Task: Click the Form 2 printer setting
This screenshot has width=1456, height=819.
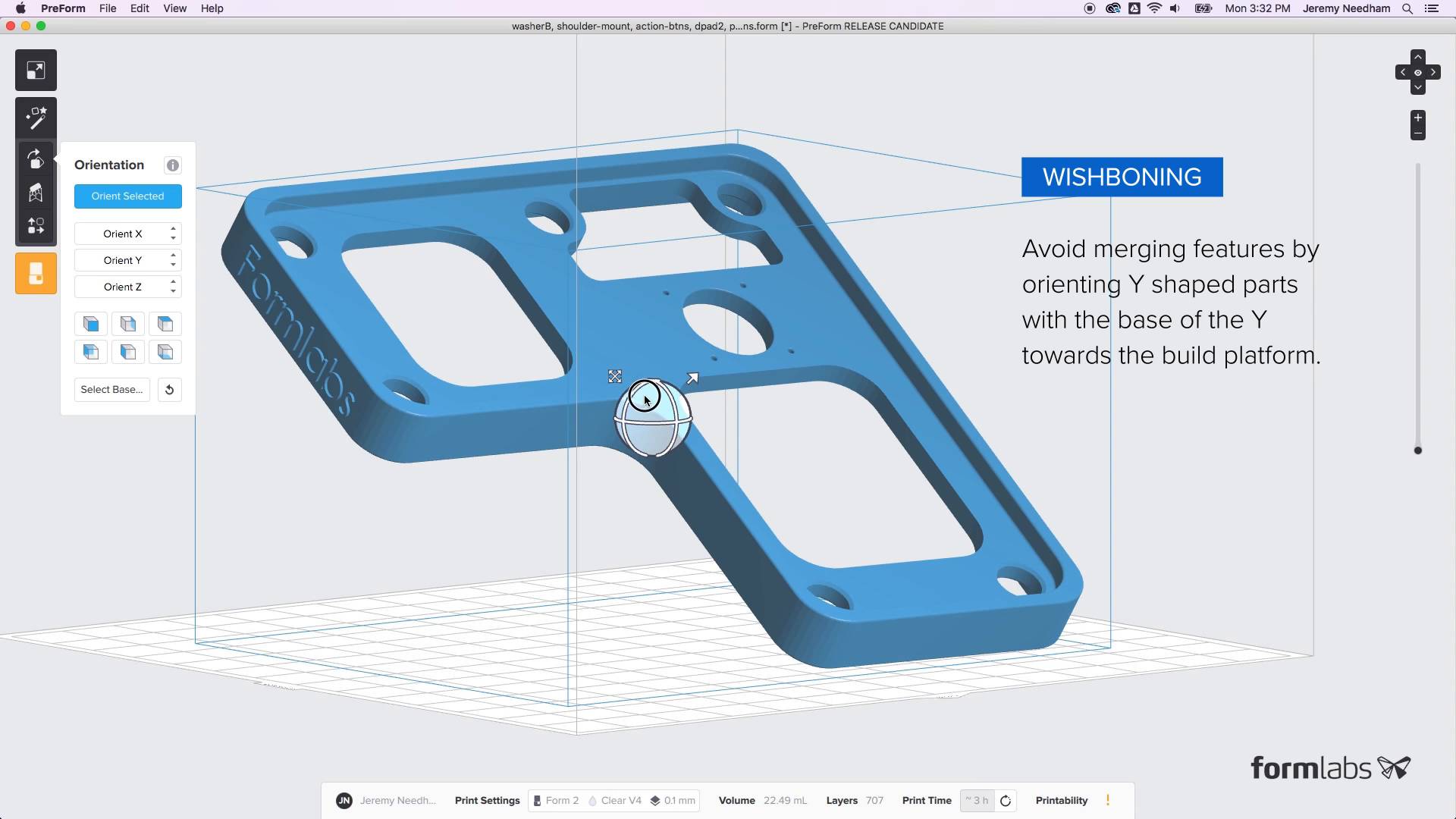Action: (556, 801)
